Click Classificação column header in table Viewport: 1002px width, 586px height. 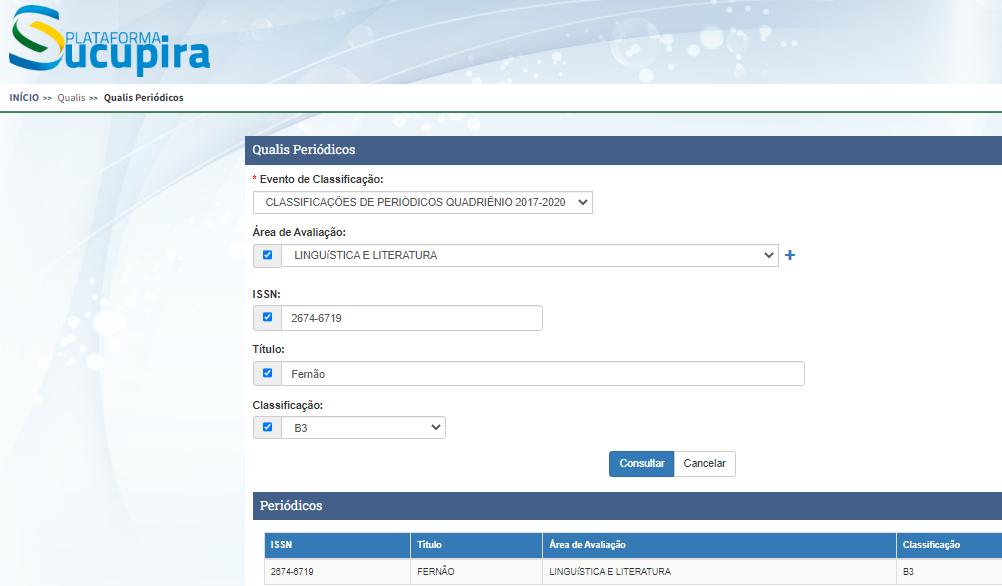(x=950, y=545)
